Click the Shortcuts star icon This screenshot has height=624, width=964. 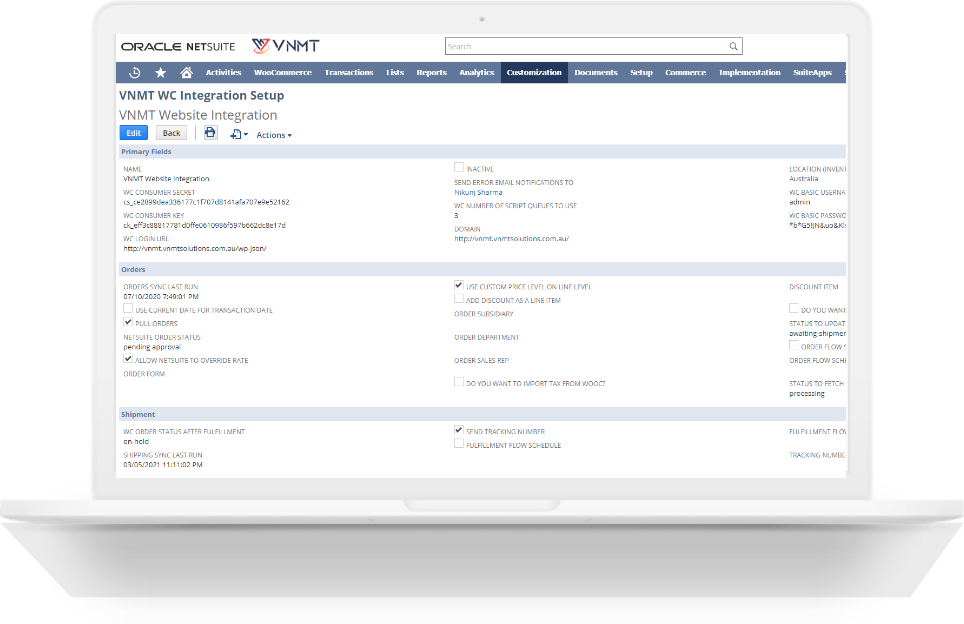160,72
